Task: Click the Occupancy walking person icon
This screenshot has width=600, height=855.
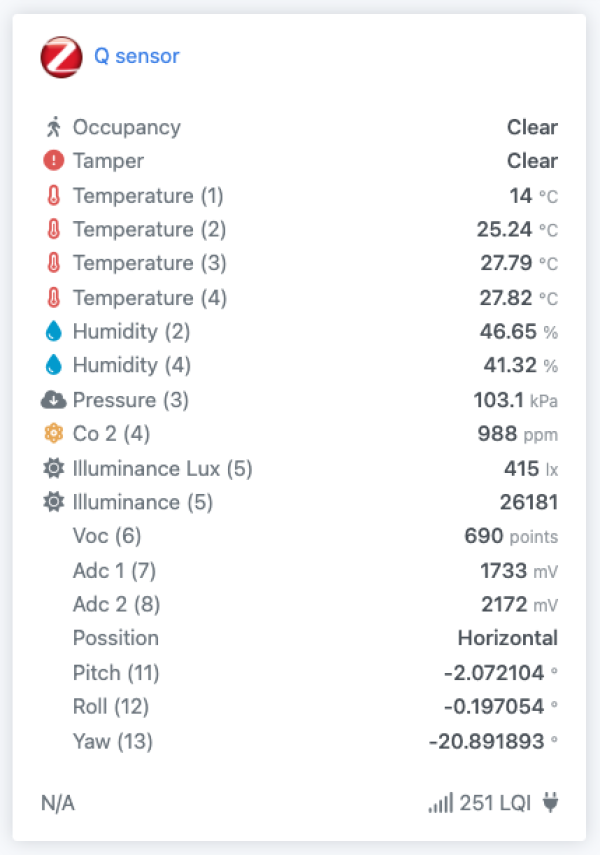Action: tap(53, 127)
